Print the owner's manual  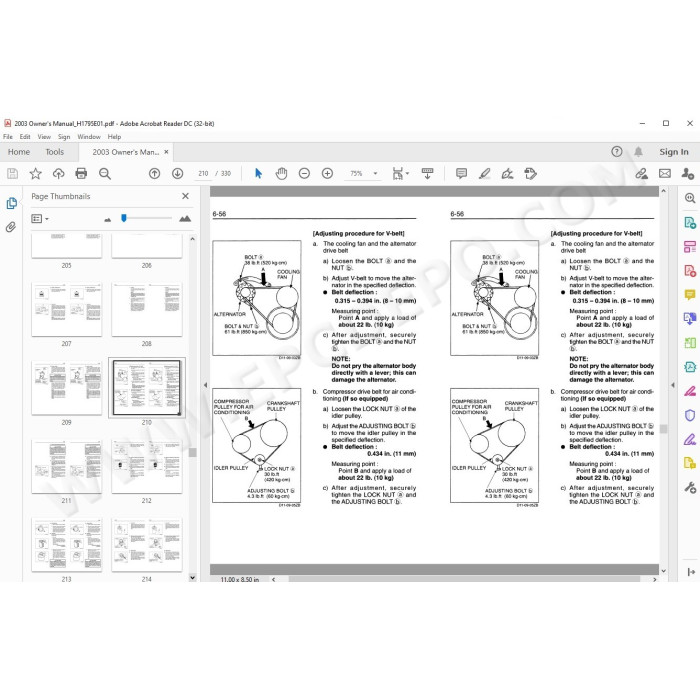click(x=81, y=174)
